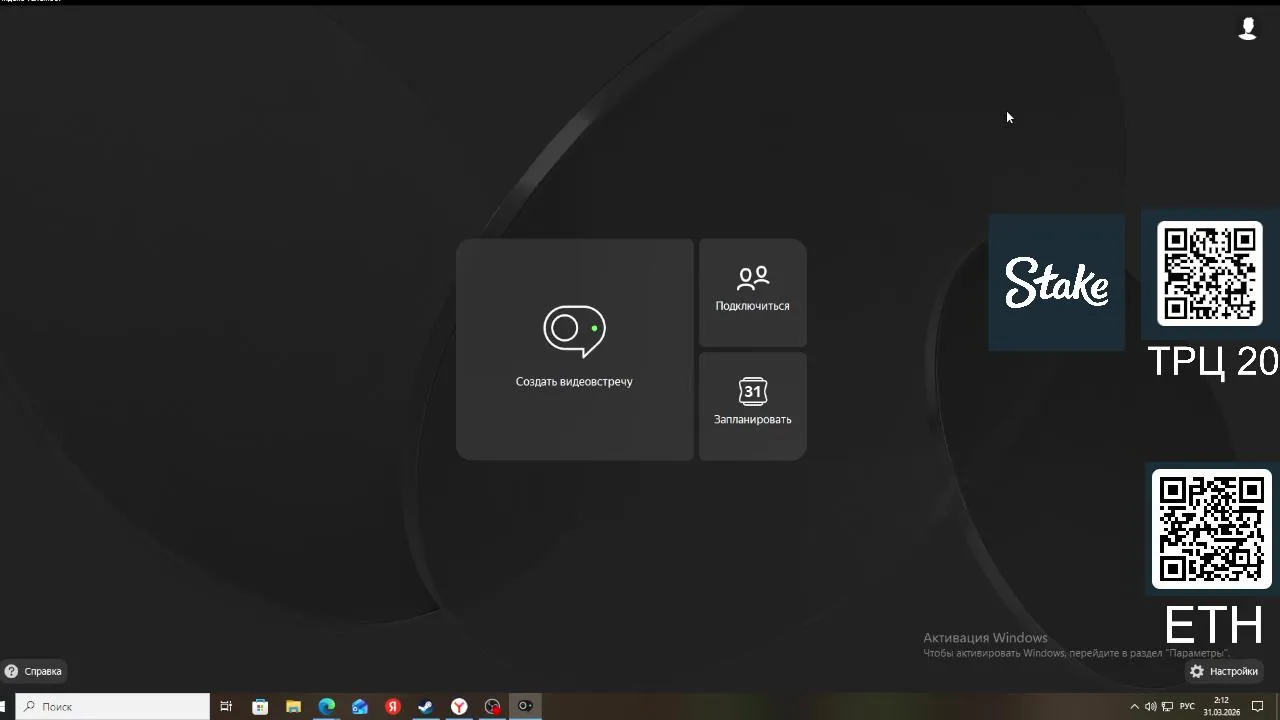Open Steam from the taskbar
Image resolution: width=1280 pixels, height=720 pixels.
click(x=426, y=706)
